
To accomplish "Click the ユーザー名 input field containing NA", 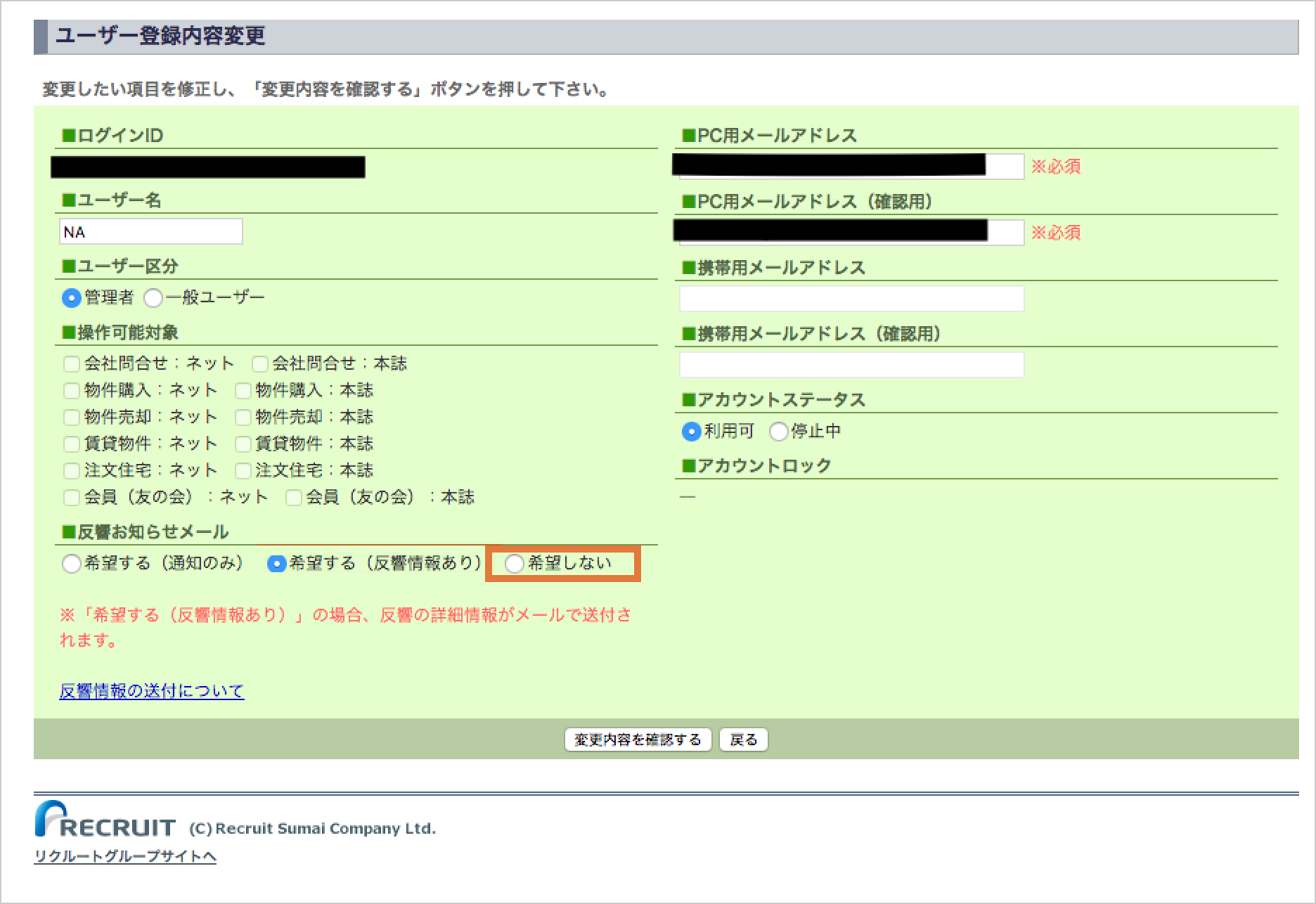I will [151, 231].
